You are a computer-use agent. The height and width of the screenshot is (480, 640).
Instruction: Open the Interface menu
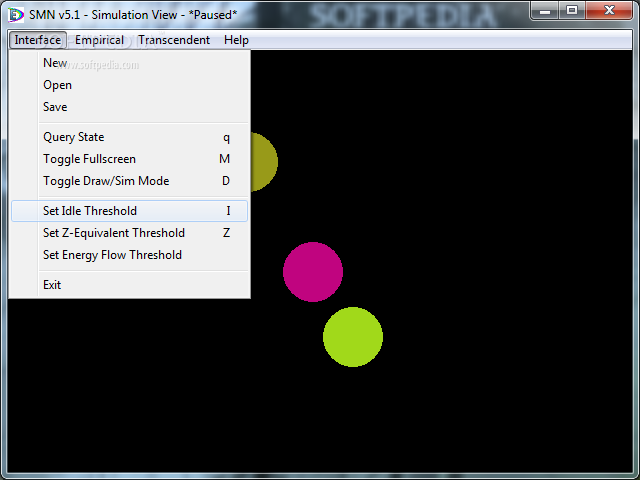(x=38, y=40)
